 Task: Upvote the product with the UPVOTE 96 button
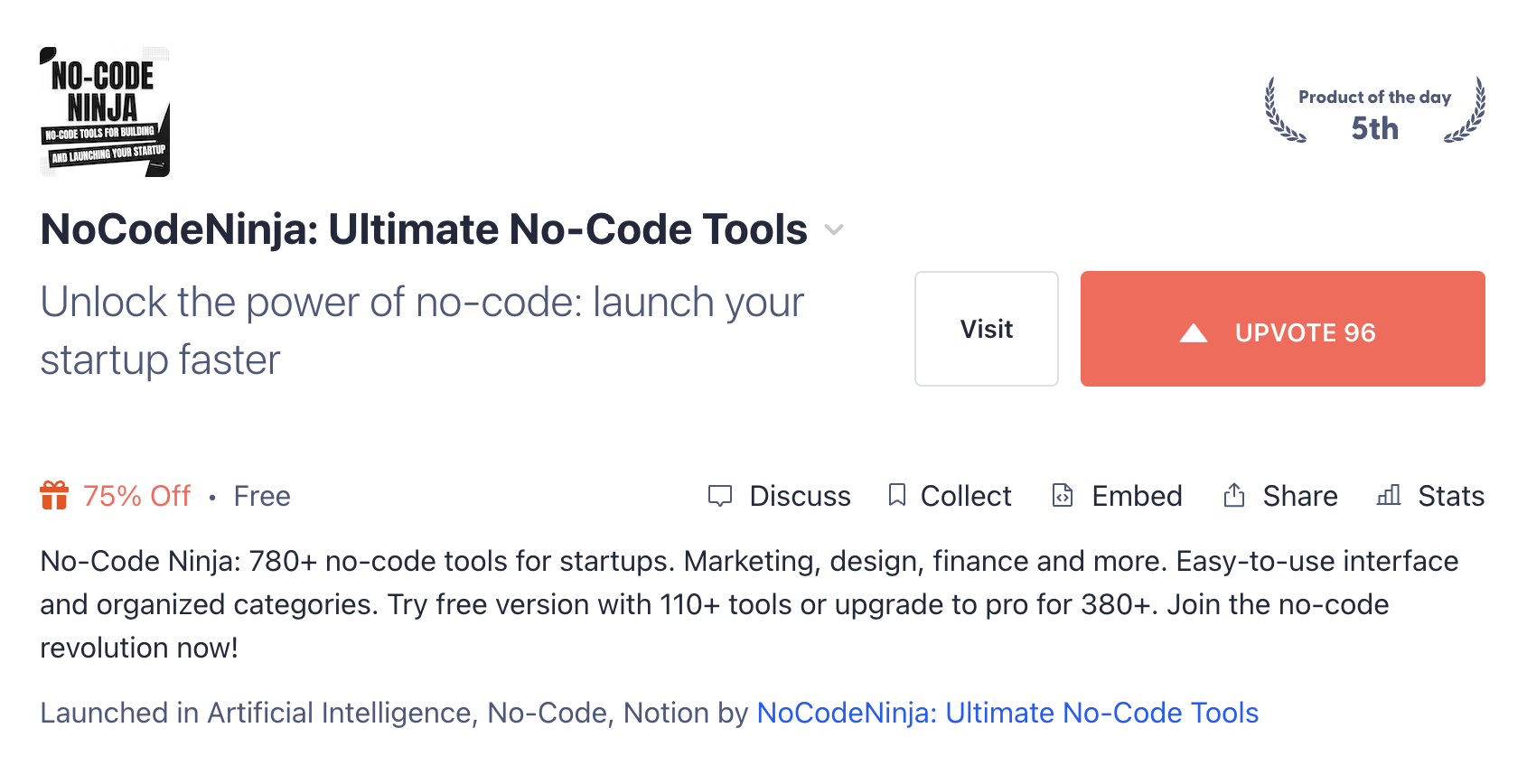pyautogui.click(x=1283, y=329)
